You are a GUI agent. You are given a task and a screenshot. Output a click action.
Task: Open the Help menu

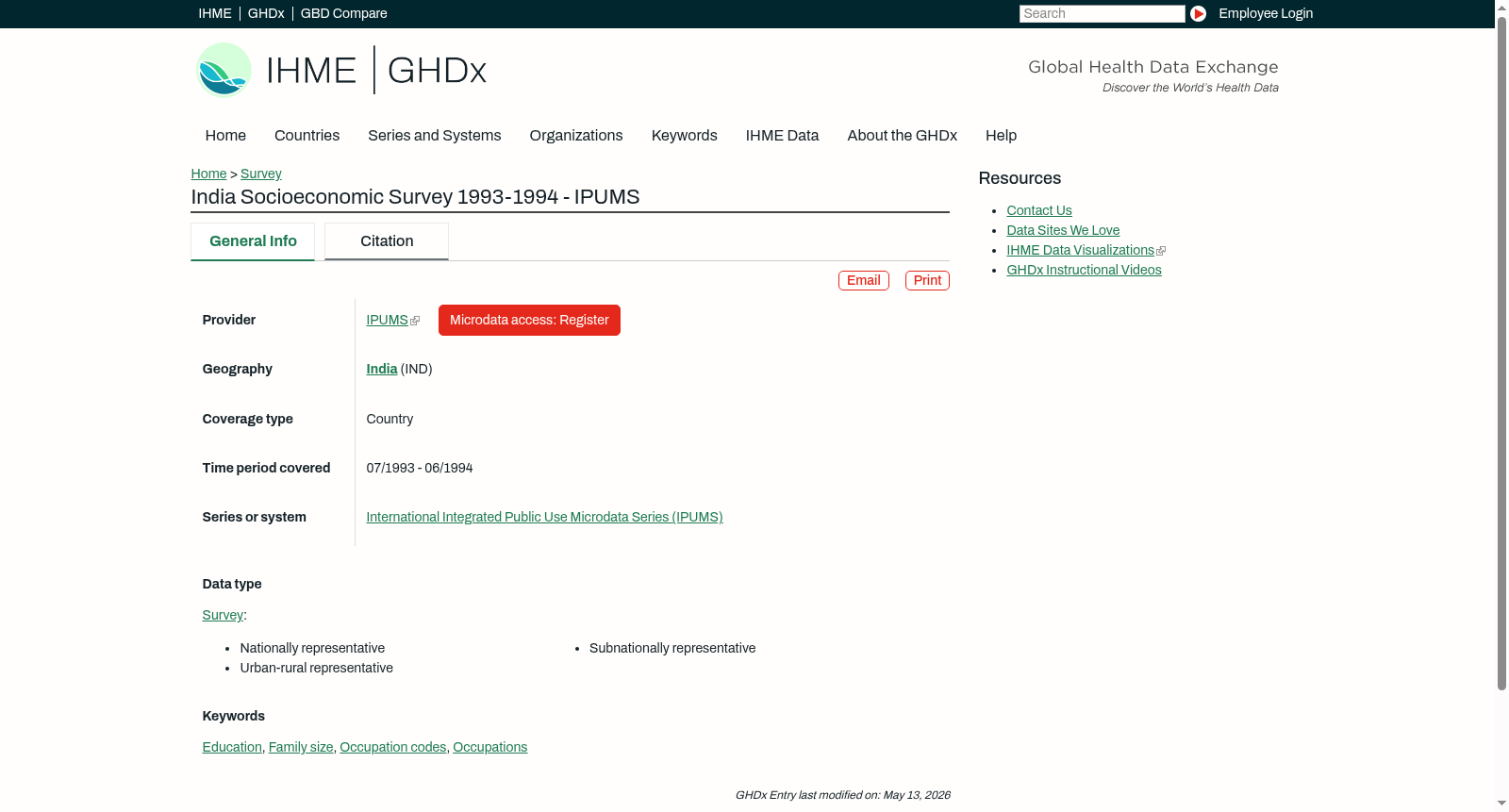1001,136
